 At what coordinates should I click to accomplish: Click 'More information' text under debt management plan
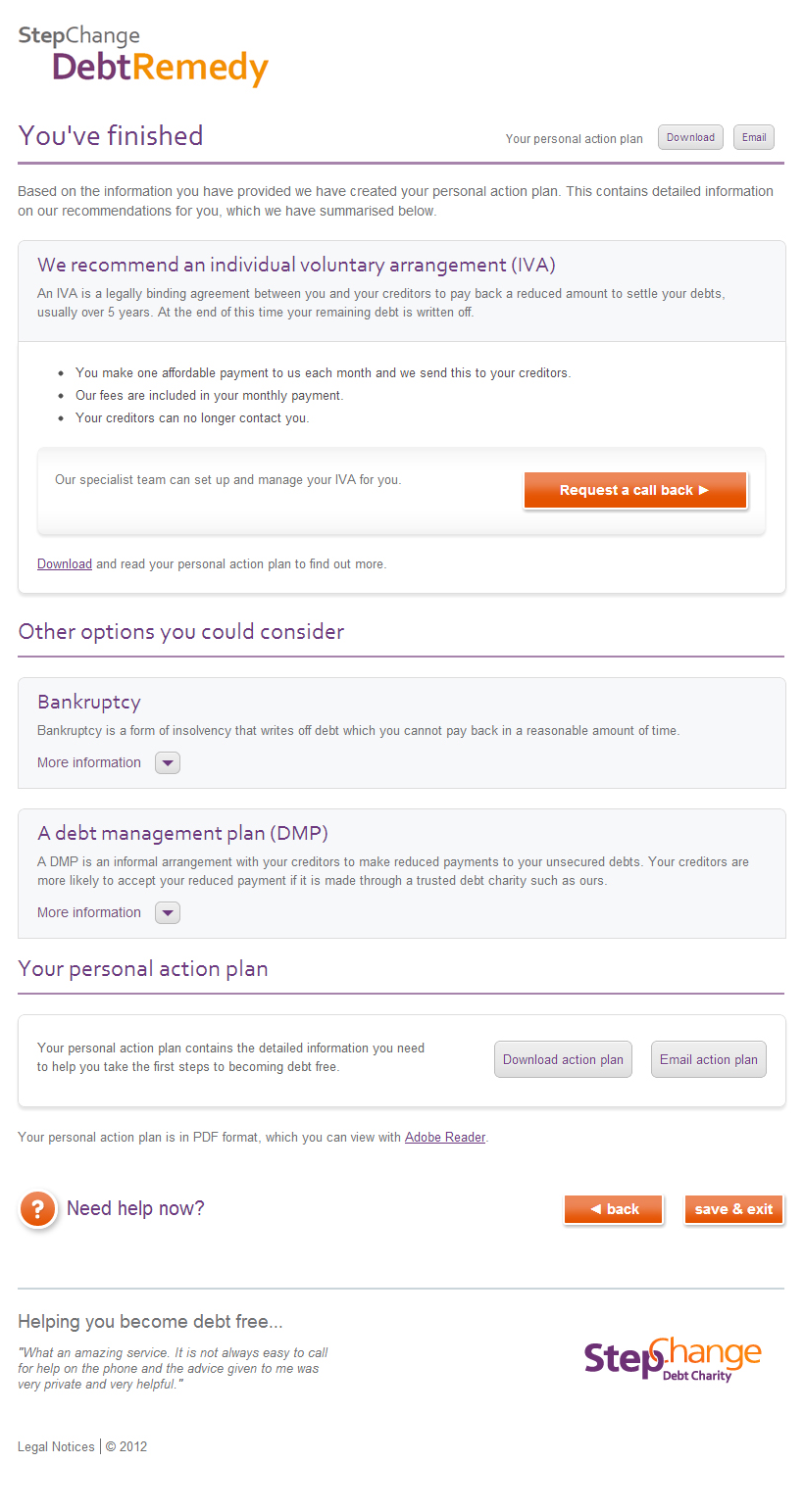point(89,913)
